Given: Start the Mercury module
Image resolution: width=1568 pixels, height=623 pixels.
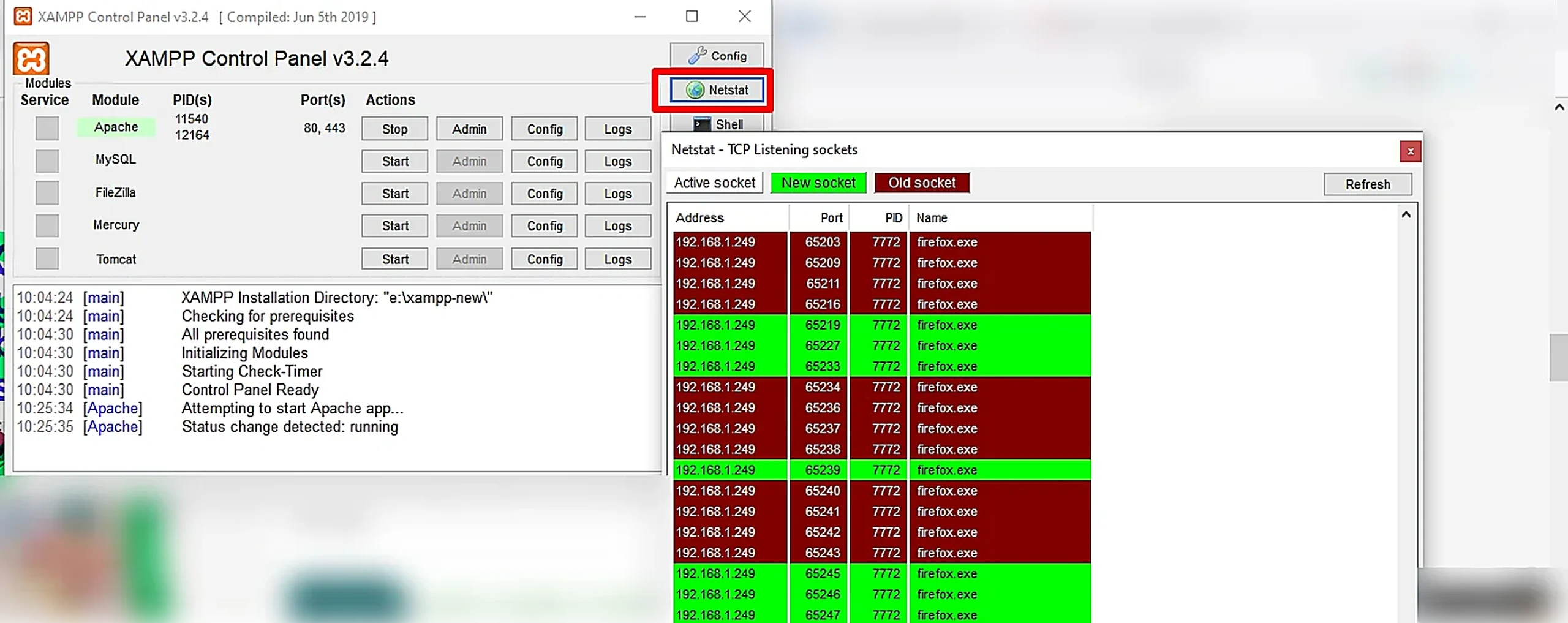Looking at the screenshot, I should click(394, 226).
